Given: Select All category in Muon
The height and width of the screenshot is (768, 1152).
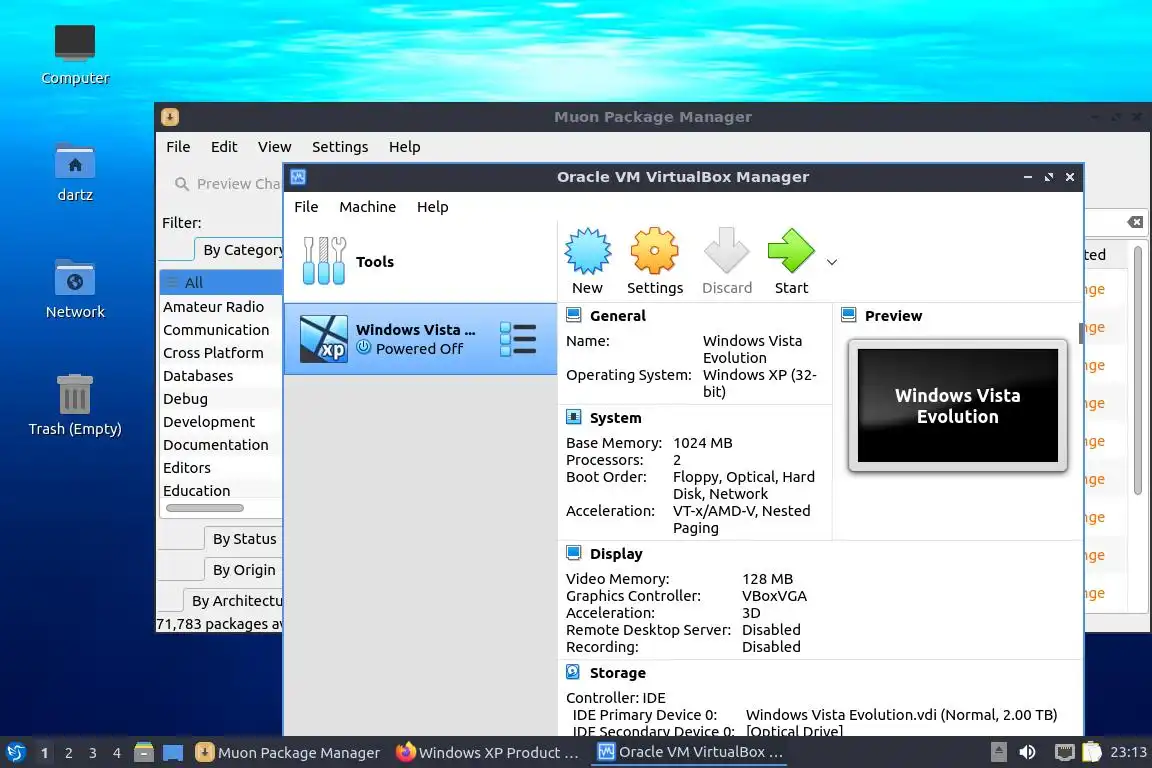Looking at the screenshot, I should pos(221,282).
